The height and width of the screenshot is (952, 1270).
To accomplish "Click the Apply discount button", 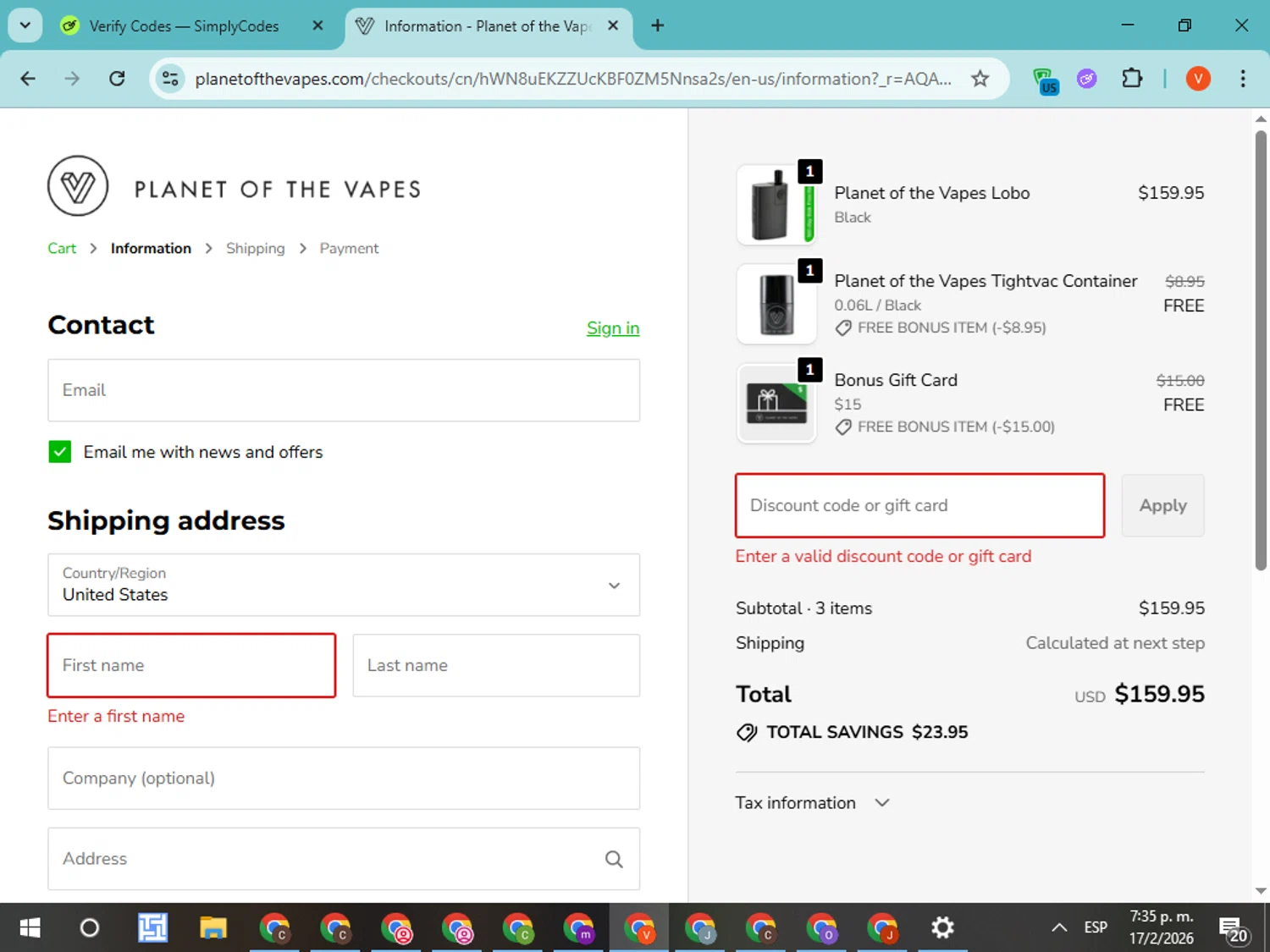I will pos(1162,505).
